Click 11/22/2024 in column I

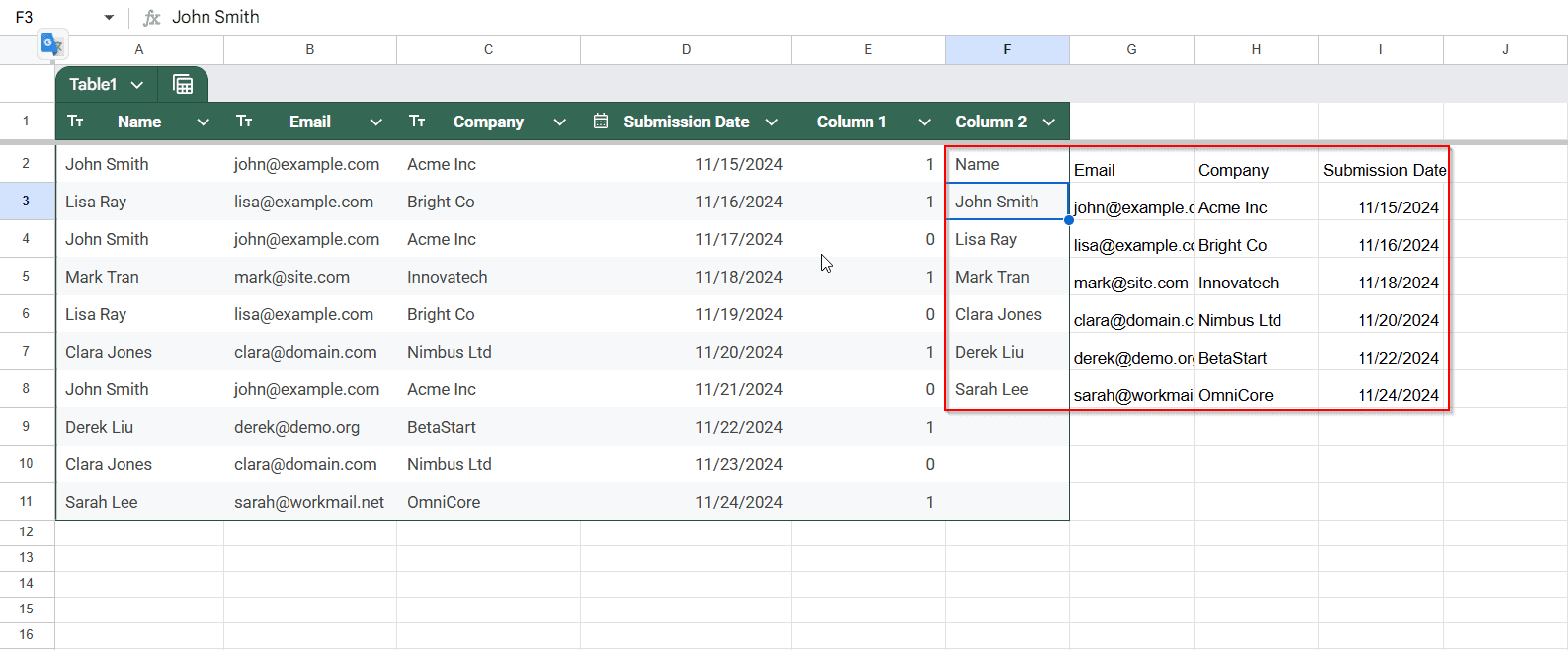[1380, 352]
